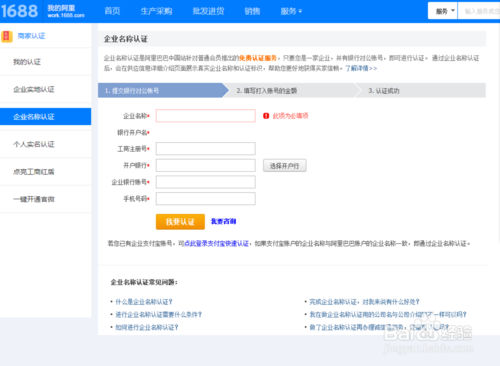The image size is (500, 366).
Task: Click the red error icon beside 此项为必填项
Action: [x=266, y=116]
